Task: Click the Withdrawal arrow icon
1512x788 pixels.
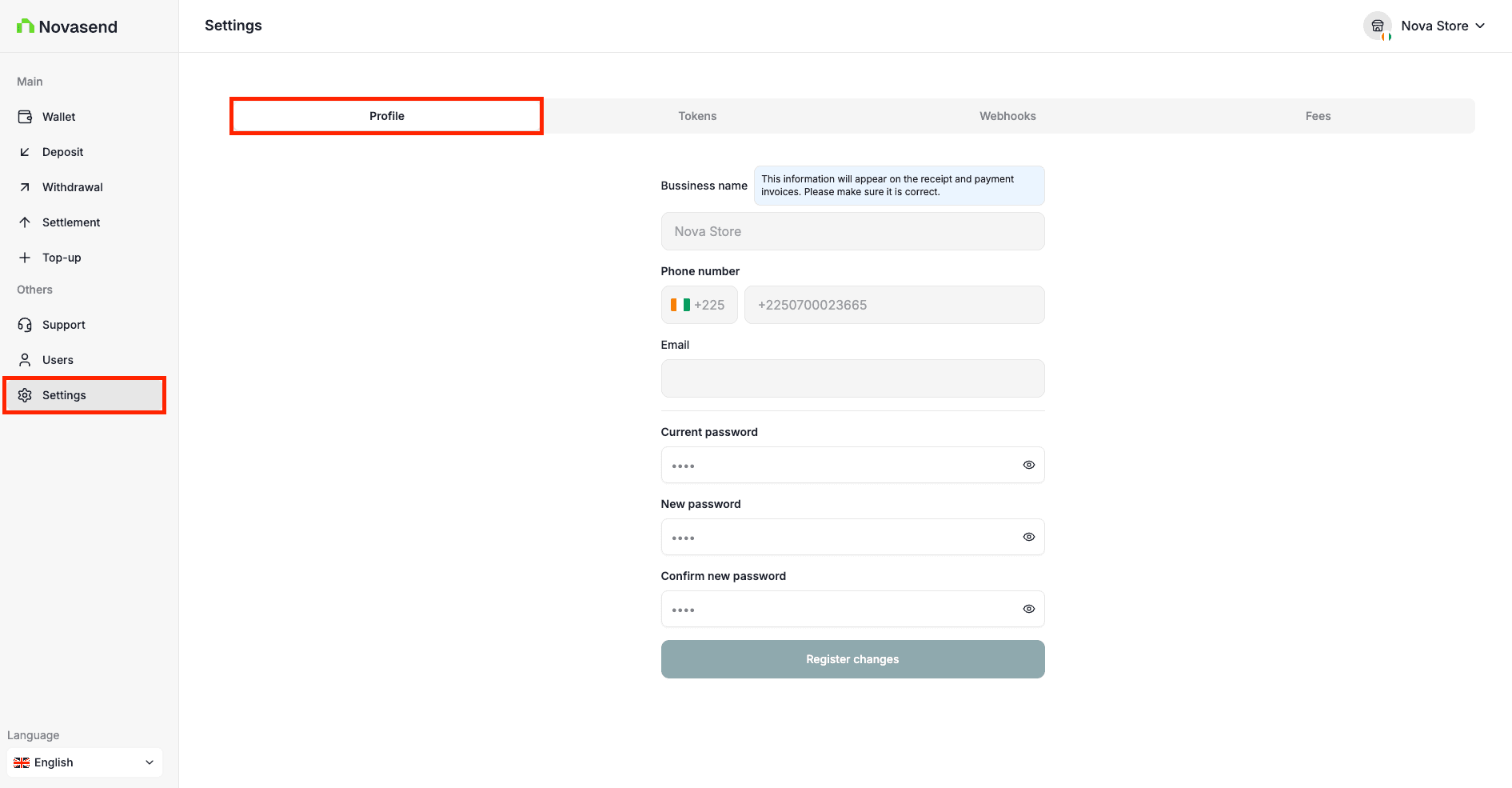Action: coord(25,186)
